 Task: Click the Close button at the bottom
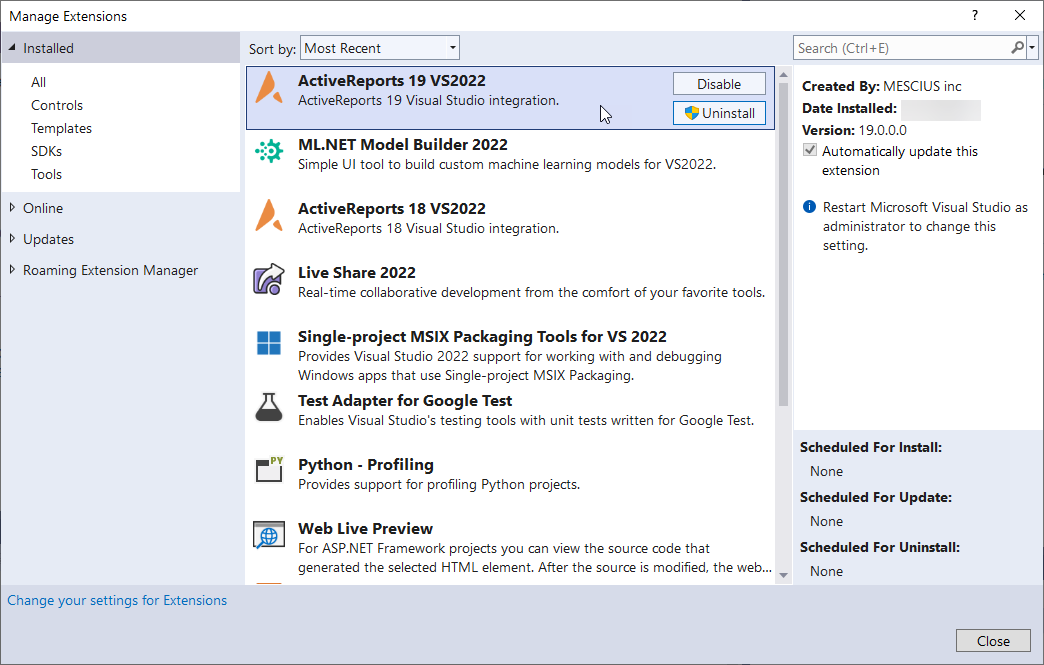coord(993,640)
